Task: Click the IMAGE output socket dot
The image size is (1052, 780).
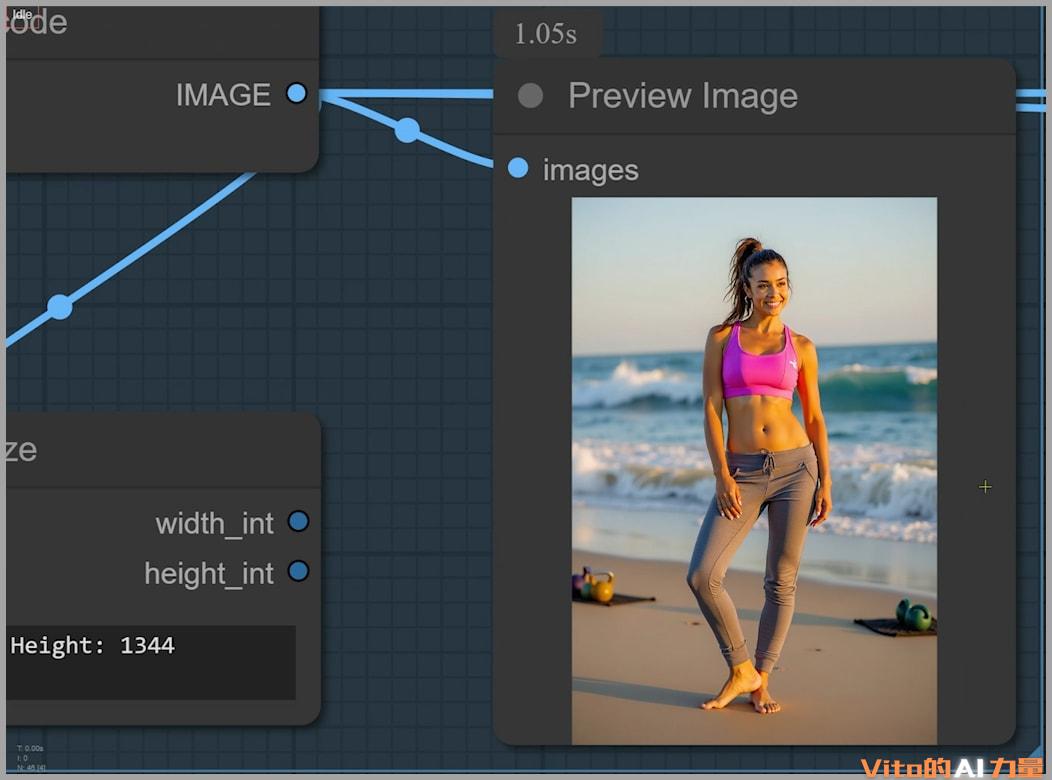Action: point(297,93)
